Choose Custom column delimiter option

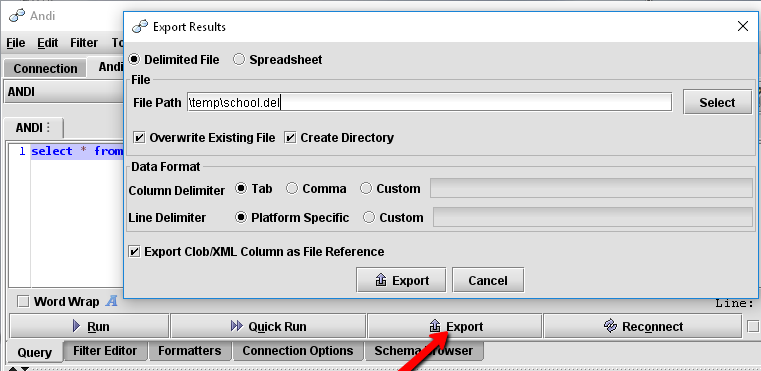[366, 188]
